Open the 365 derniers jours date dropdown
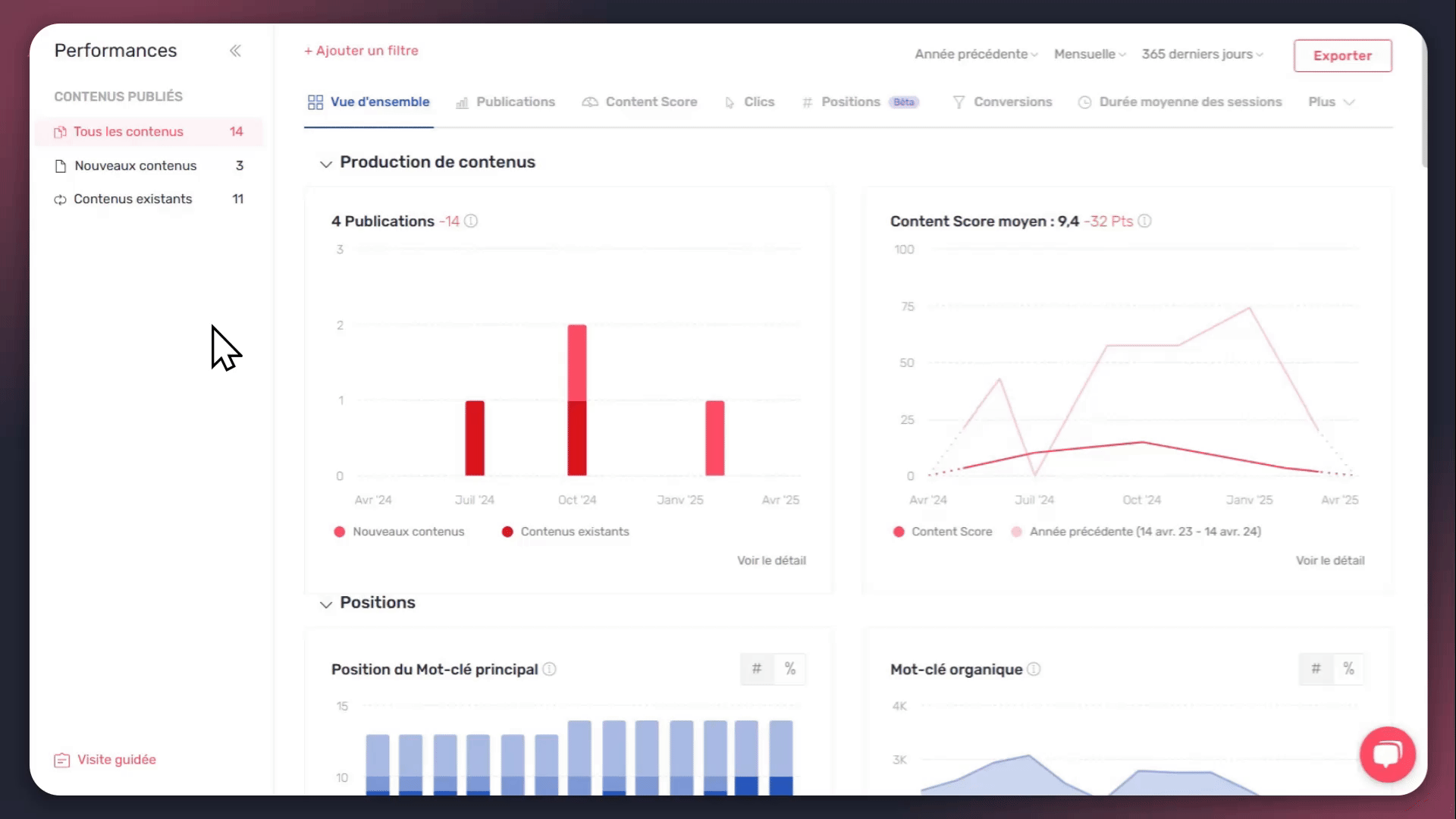Image resolution: width=1456 pixels, height=819 pixels. [x=1203, y=55]
